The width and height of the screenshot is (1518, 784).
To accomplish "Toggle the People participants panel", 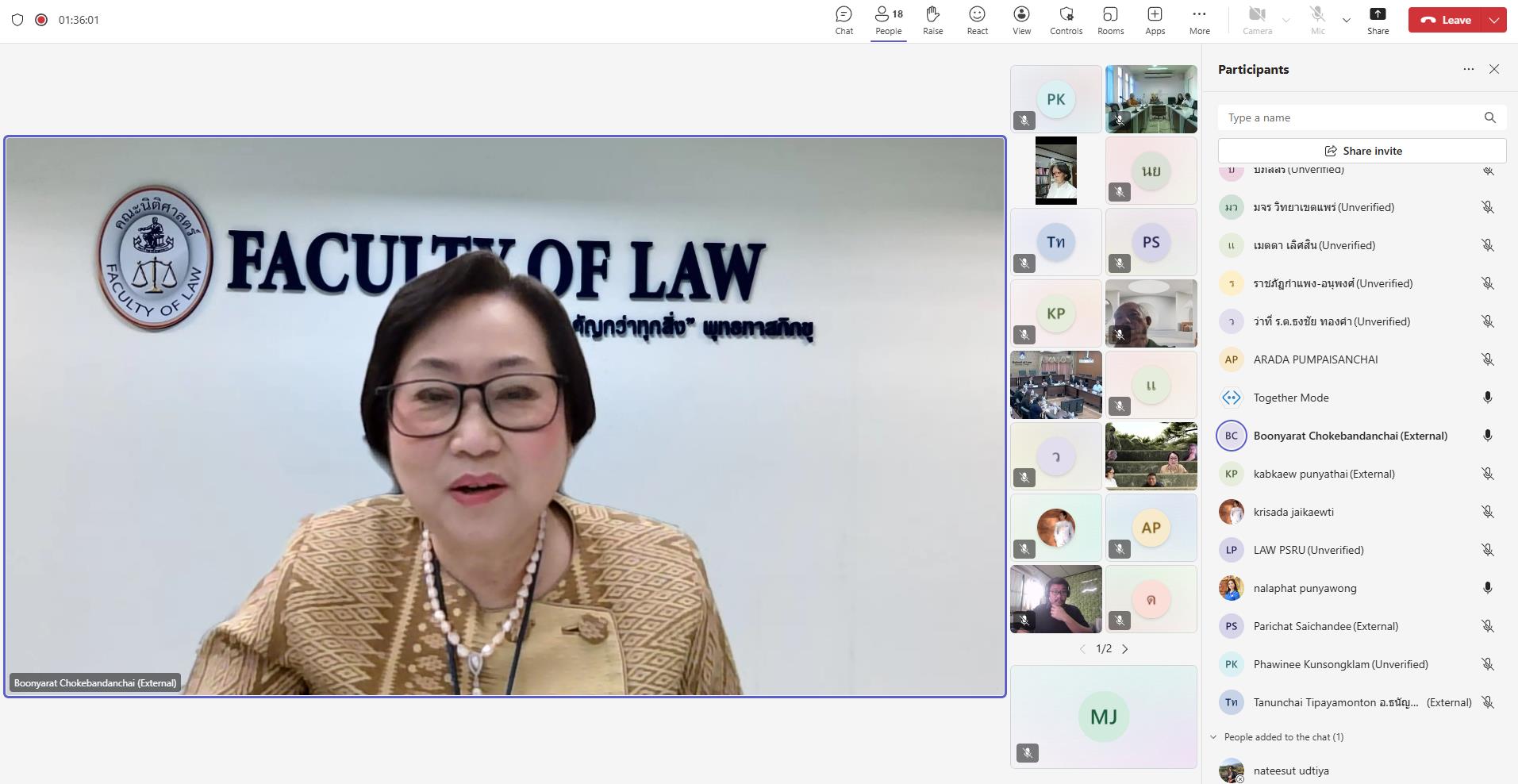I will 888,21.
